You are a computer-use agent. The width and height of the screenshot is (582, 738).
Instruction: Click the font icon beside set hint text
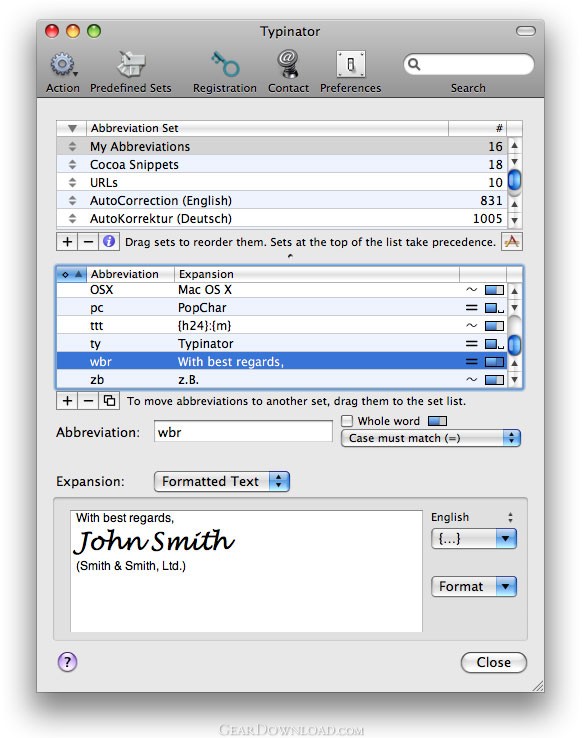(511, 242)
